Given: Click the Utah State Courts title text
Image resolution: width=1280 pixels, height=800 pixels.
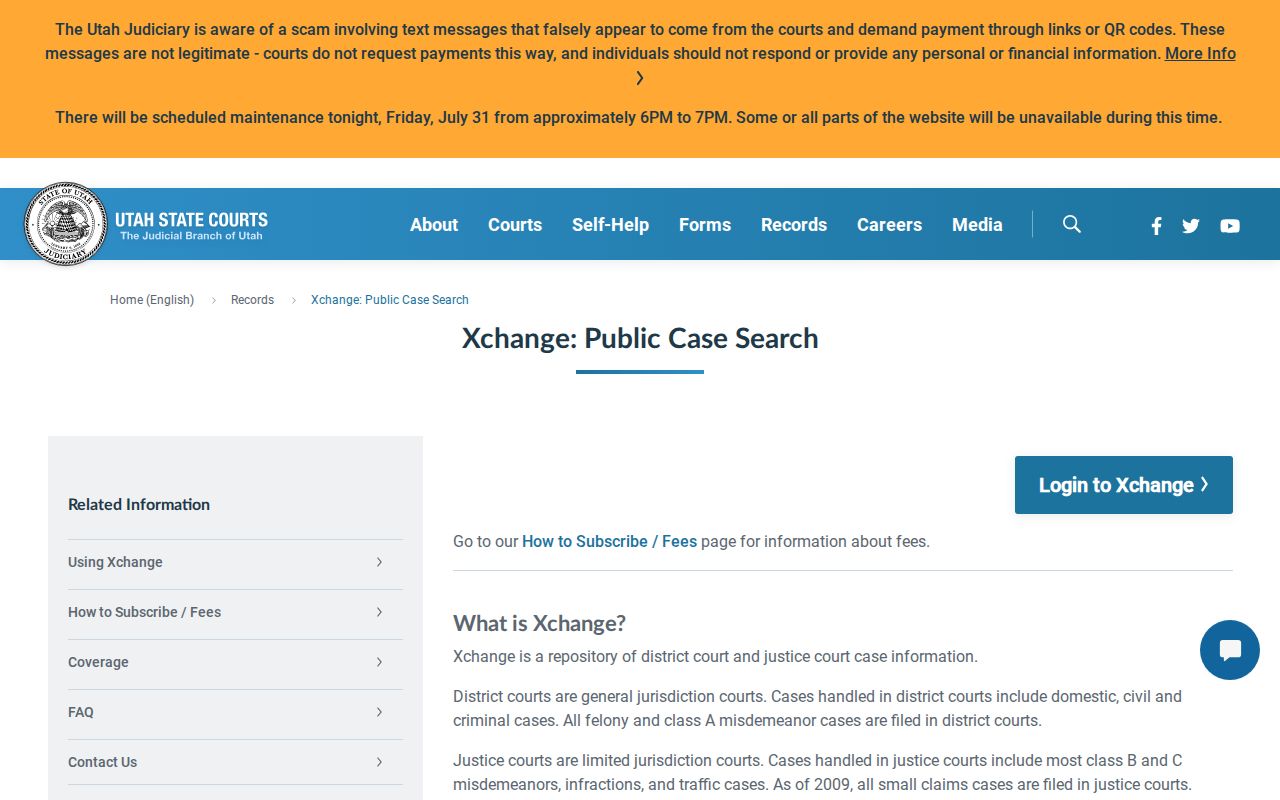Looking at the screenshot, I should point(191,219).
